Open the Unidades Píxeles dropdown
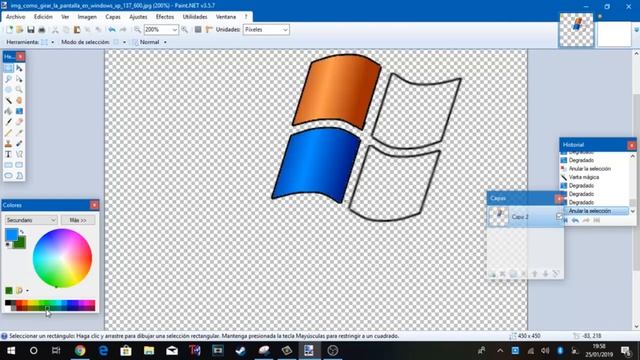The height and width of the screenshot is (360, 640). click(285, 30)
